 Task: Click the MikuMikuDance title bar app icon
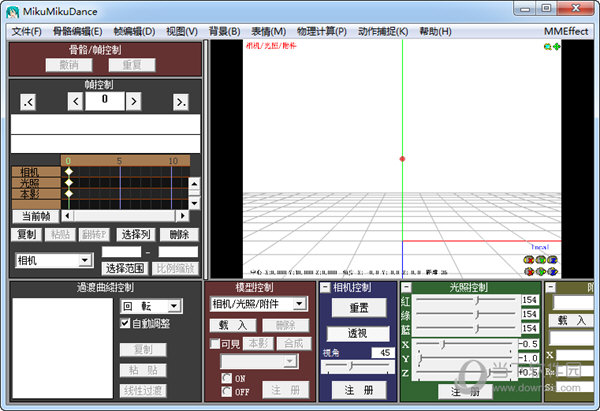click(x=13, y=12)
